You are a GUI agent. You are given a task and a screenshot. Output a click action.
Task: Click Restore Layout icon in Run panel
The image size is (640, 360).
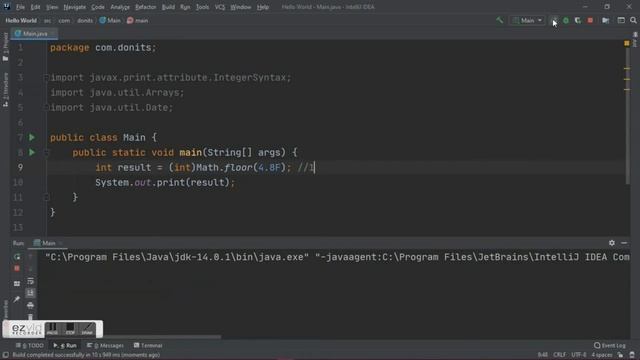17,284
